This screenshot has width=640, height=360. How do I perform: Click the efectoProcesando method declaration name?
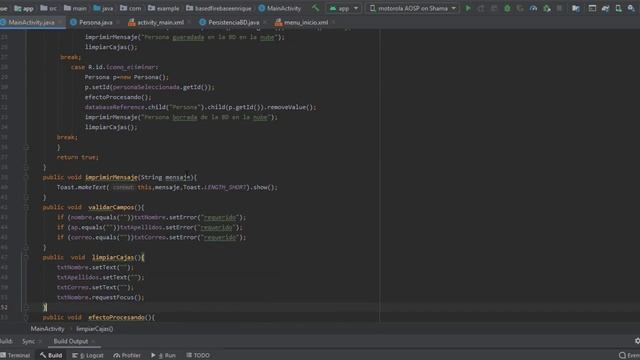point(116,317)
